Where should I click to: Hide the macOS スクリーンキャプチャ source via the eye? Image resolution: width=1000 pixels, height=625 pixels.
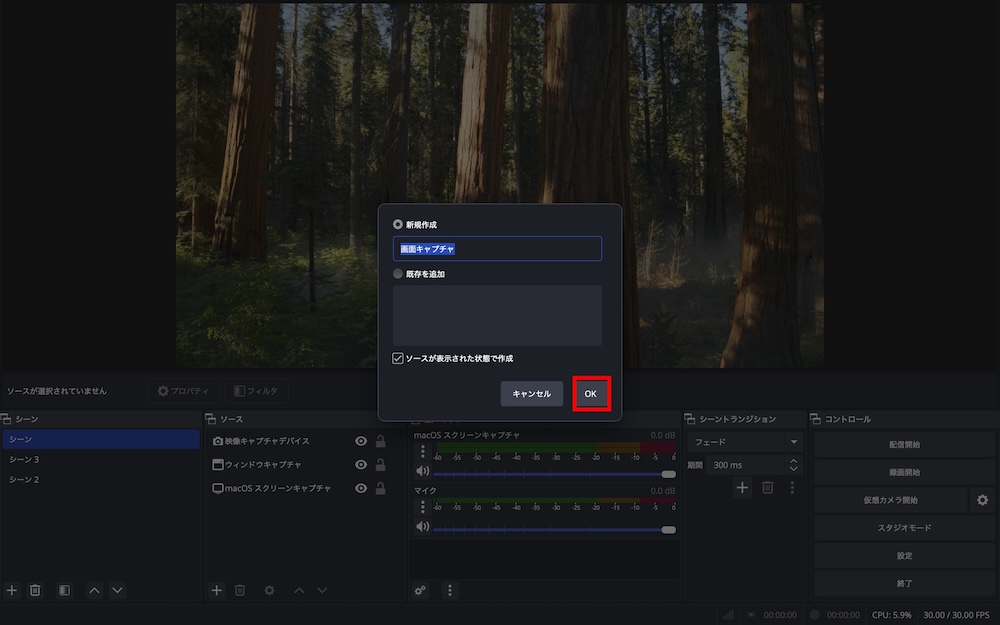pos(361,489)
